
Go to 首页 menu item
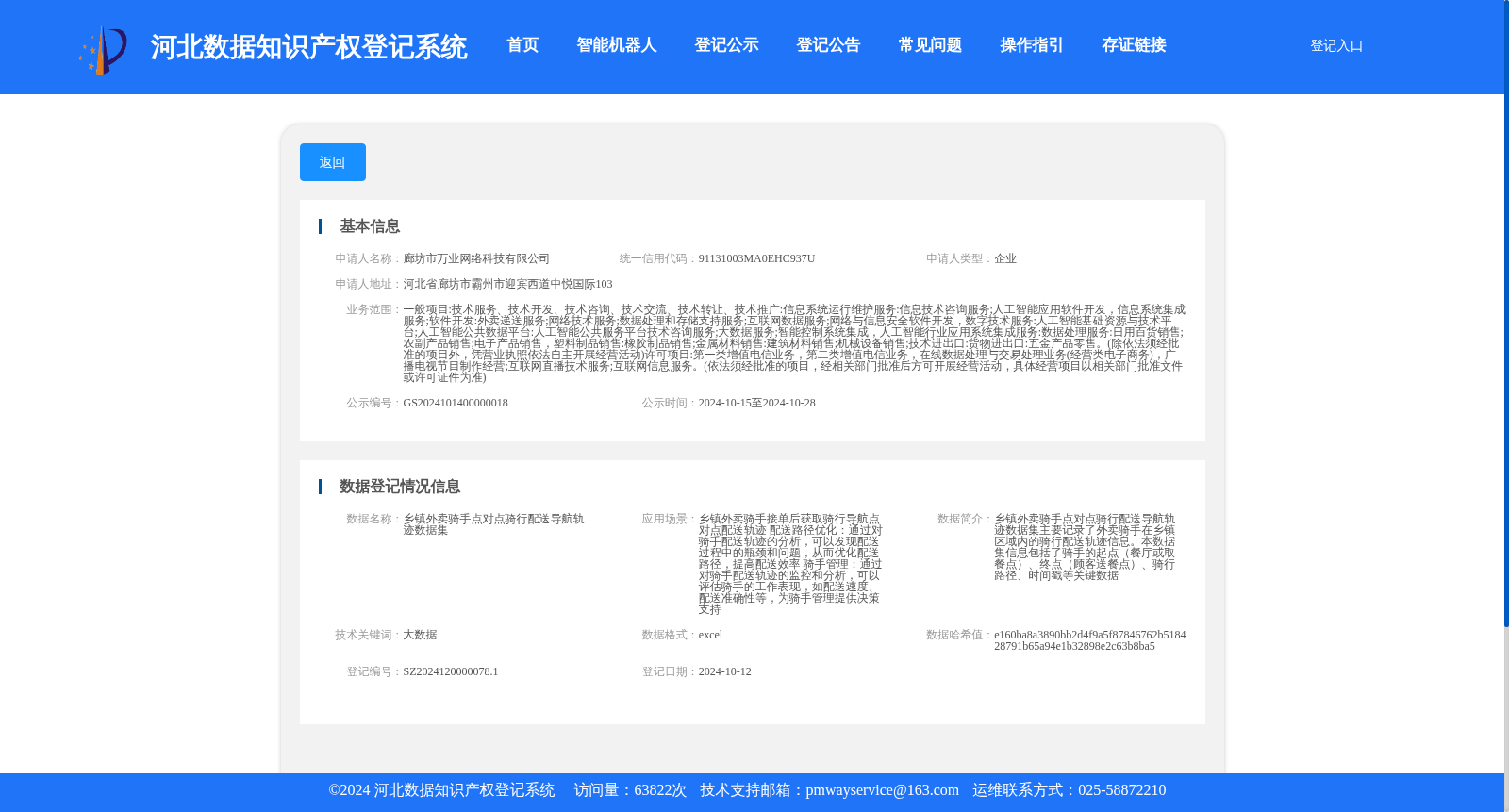click(x=522, y=45)
